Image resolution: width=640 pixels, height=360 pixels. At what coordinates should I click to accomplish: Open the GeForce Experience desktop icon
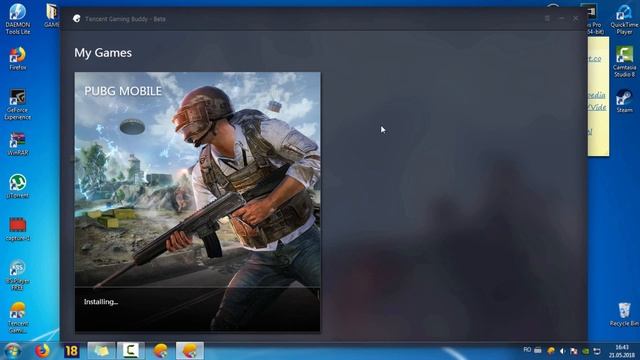point(18,105)
